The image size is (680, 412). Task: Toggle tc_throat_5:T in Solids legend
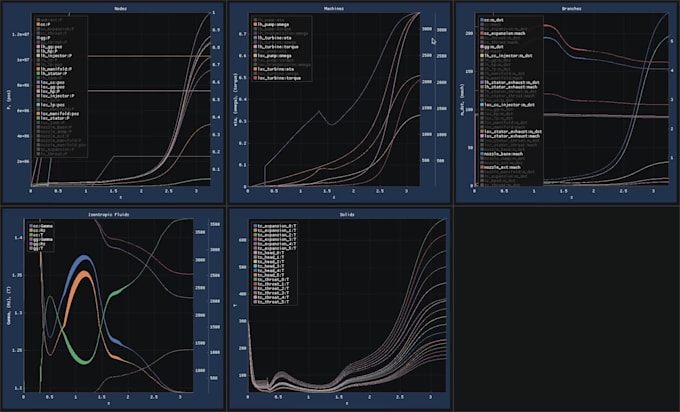tap(271, 302)
